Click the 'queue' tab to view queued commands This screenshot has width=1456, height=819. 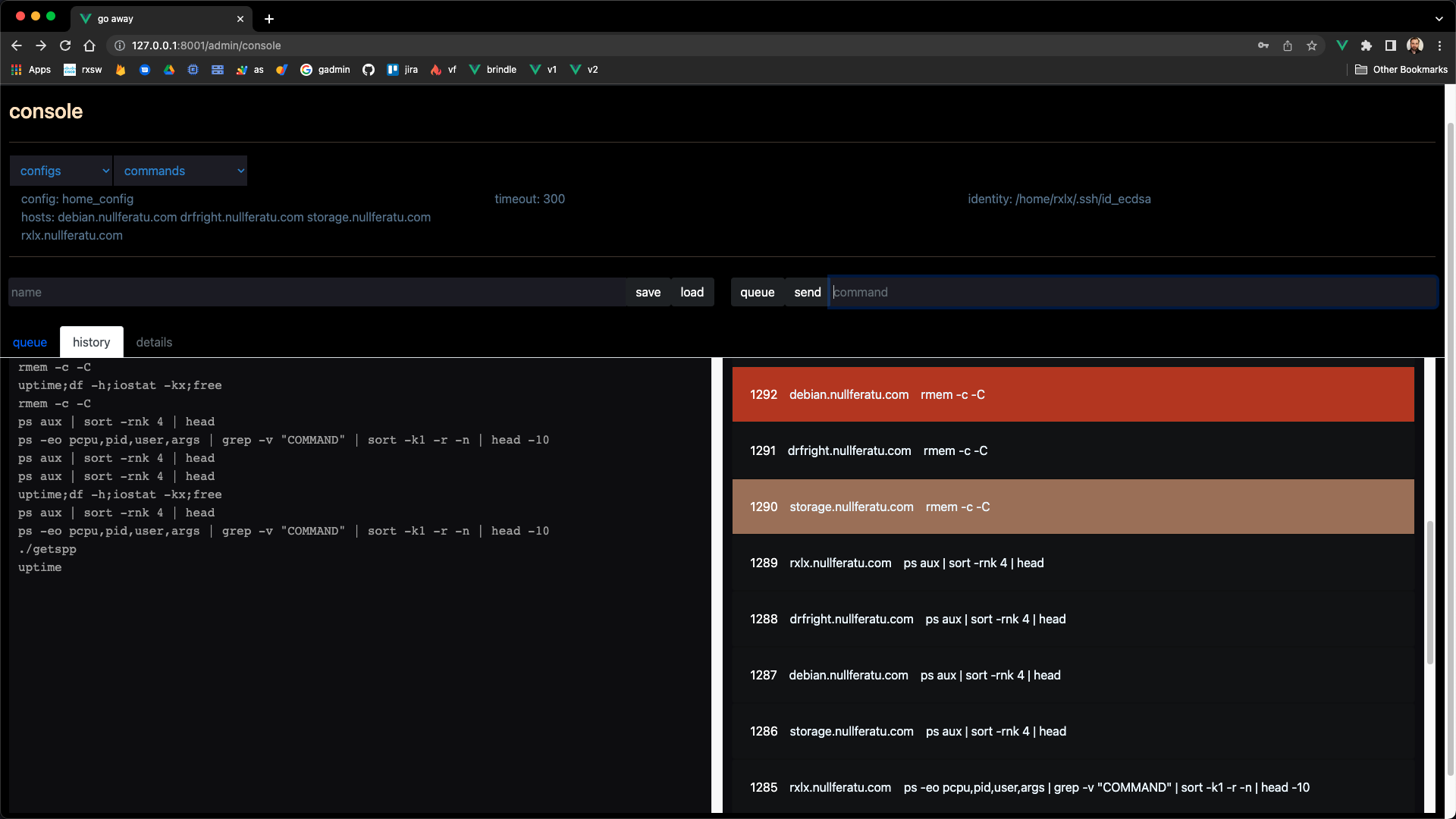point(30,342)
